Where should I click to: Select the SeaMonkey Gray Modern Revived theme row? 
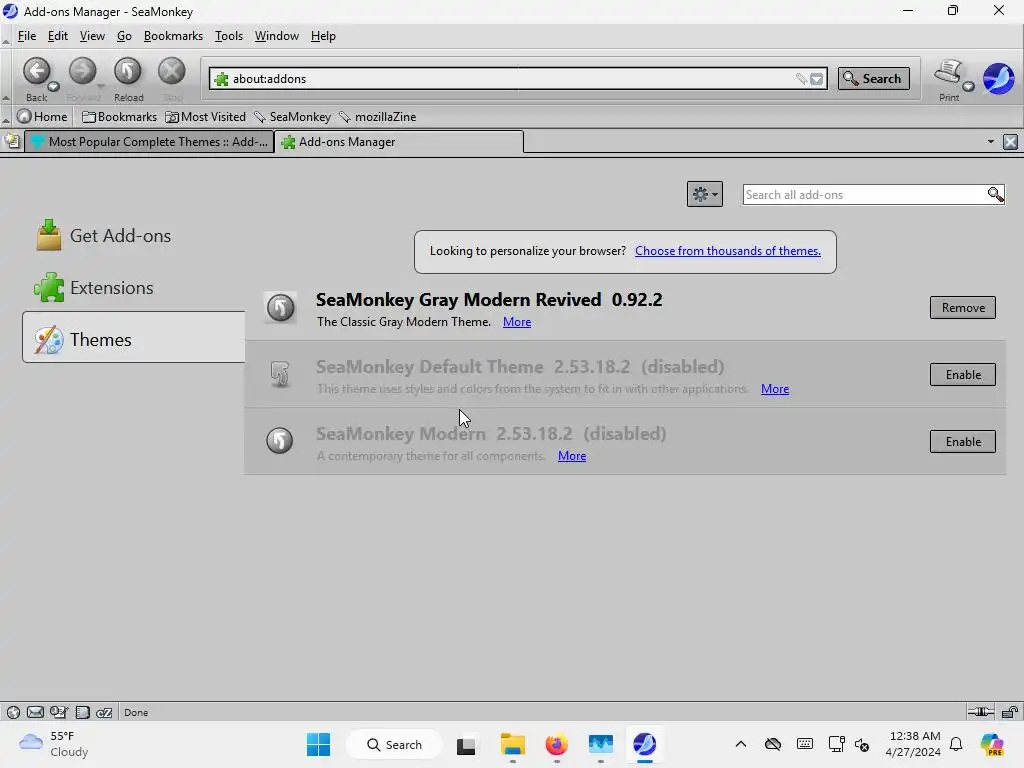625,308
